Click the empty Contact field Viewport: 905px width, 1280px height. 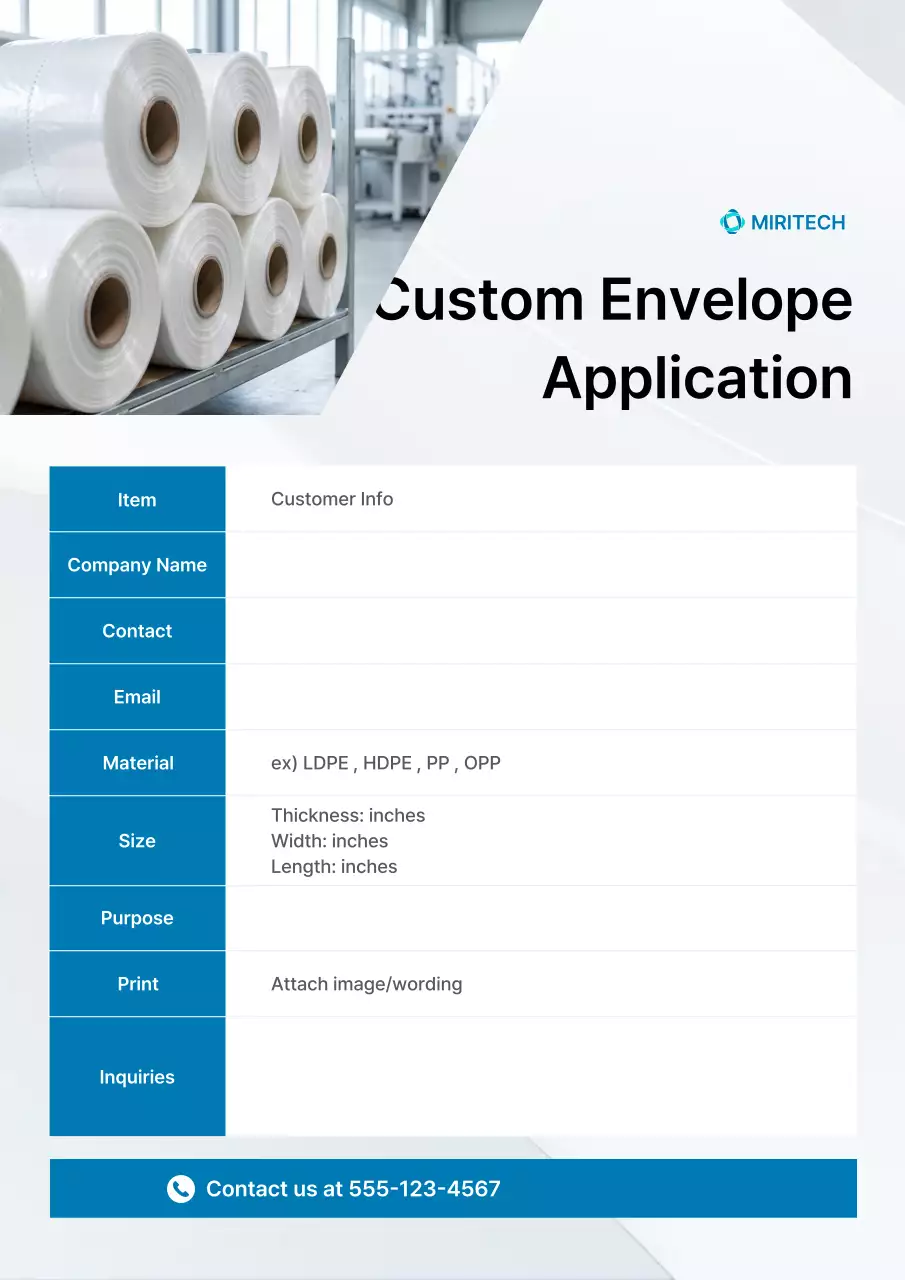click(540, 631)
